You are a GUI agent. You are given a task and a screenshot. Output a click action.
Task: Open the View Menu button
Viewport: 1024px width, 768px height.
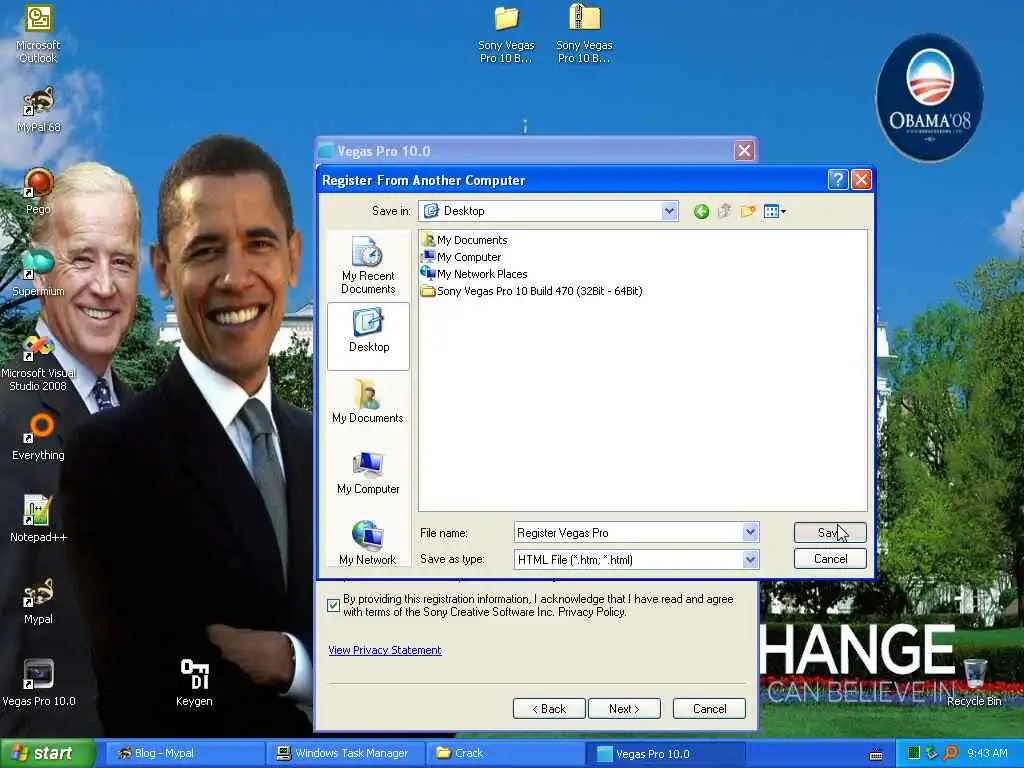[x=775, y=211]
